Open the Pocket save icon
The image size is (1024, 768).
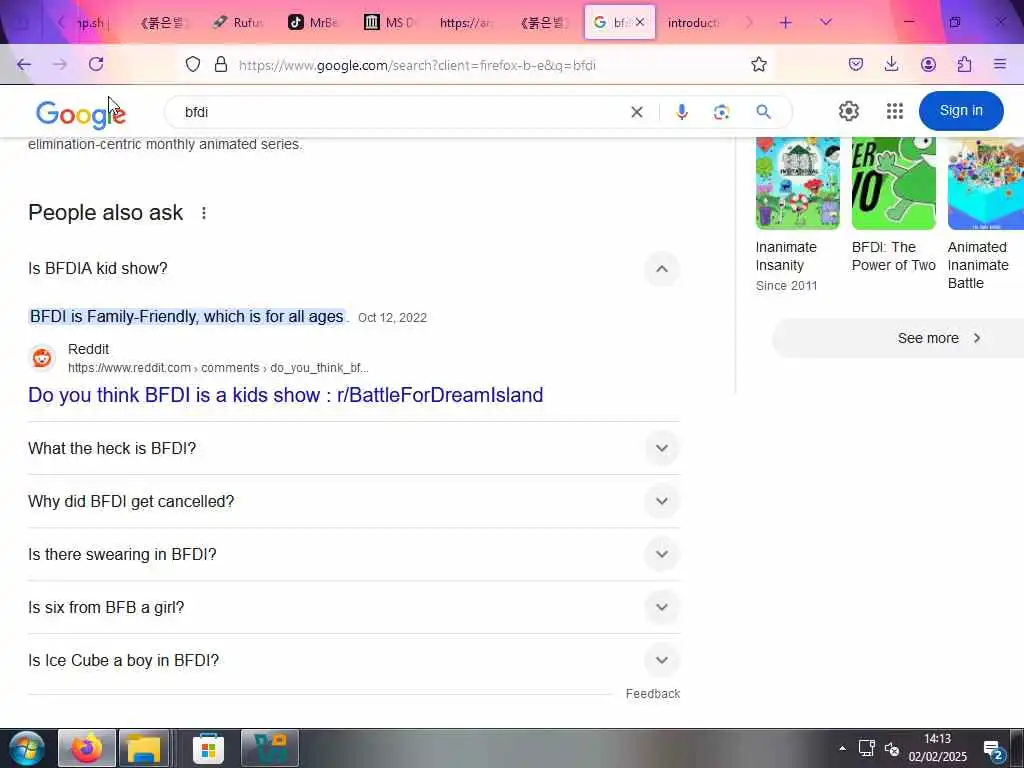[x=856, y=64]
